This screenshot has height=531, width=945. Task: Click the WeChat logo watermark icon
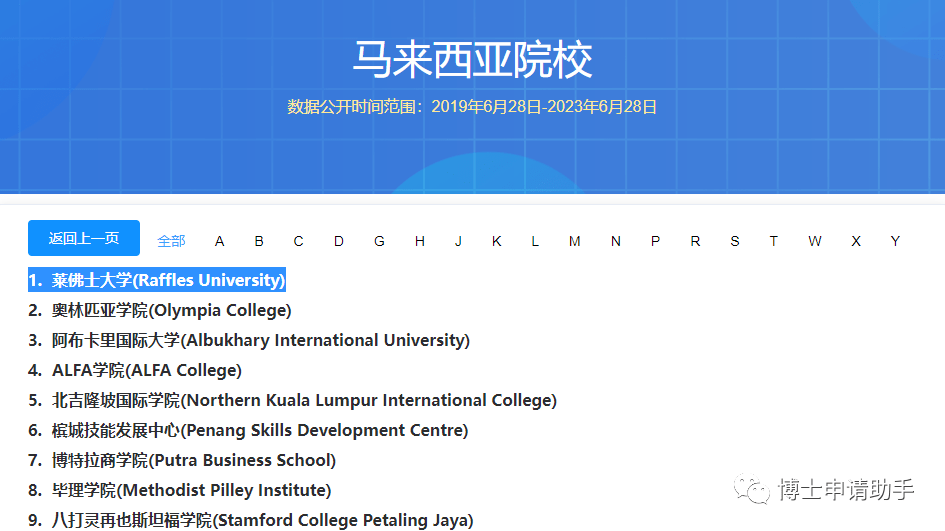[x=753, y=490]
